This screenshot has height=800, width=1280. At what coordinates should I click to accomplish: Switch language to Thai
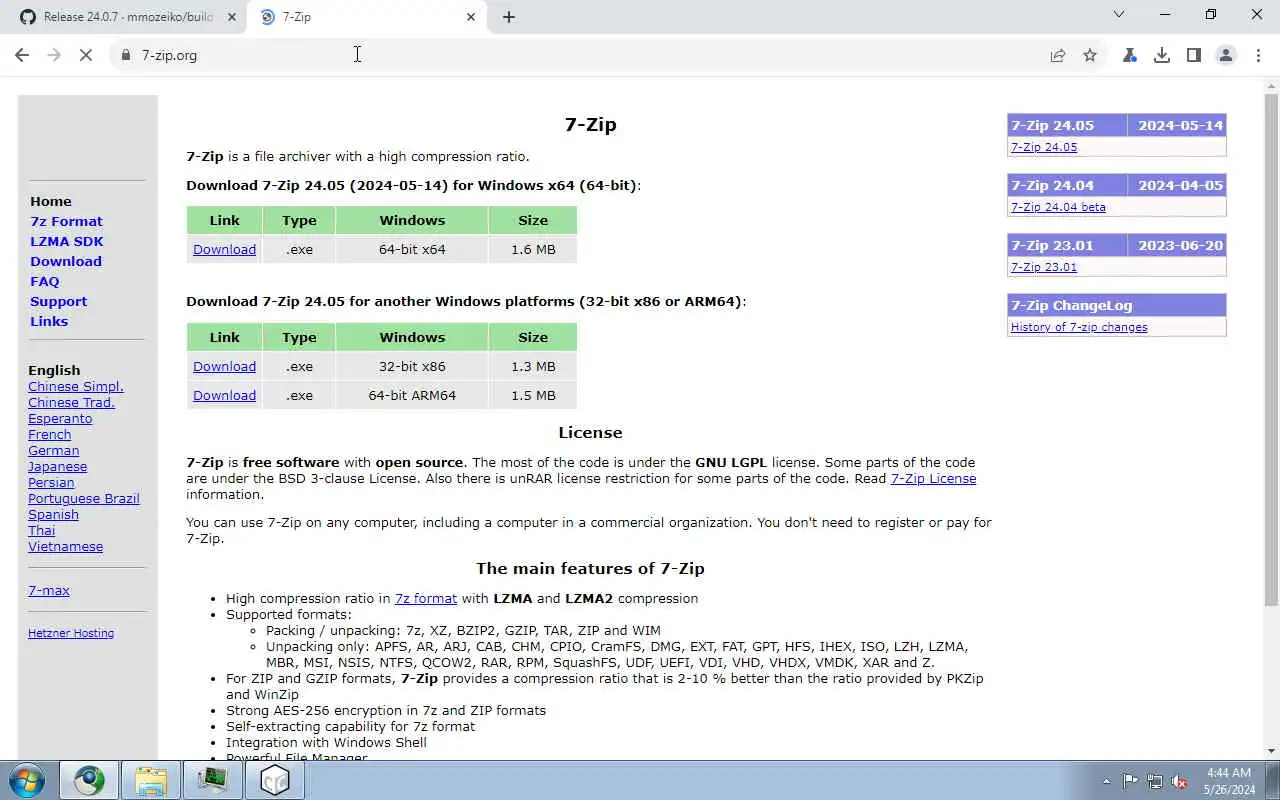[41, 530]
